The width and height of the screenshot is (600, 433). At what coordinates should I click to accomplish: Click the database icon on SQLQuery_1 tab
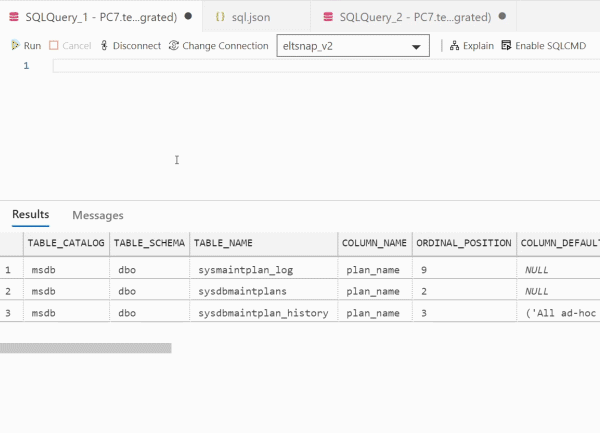(14, 17)
